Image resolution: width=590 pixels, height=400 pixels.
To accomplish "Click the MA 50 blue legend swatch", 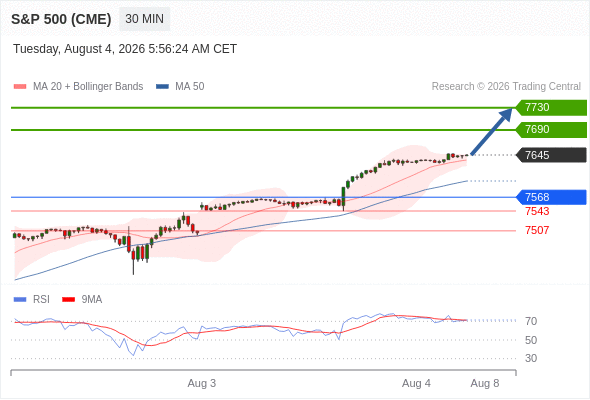I will [162, 87].
